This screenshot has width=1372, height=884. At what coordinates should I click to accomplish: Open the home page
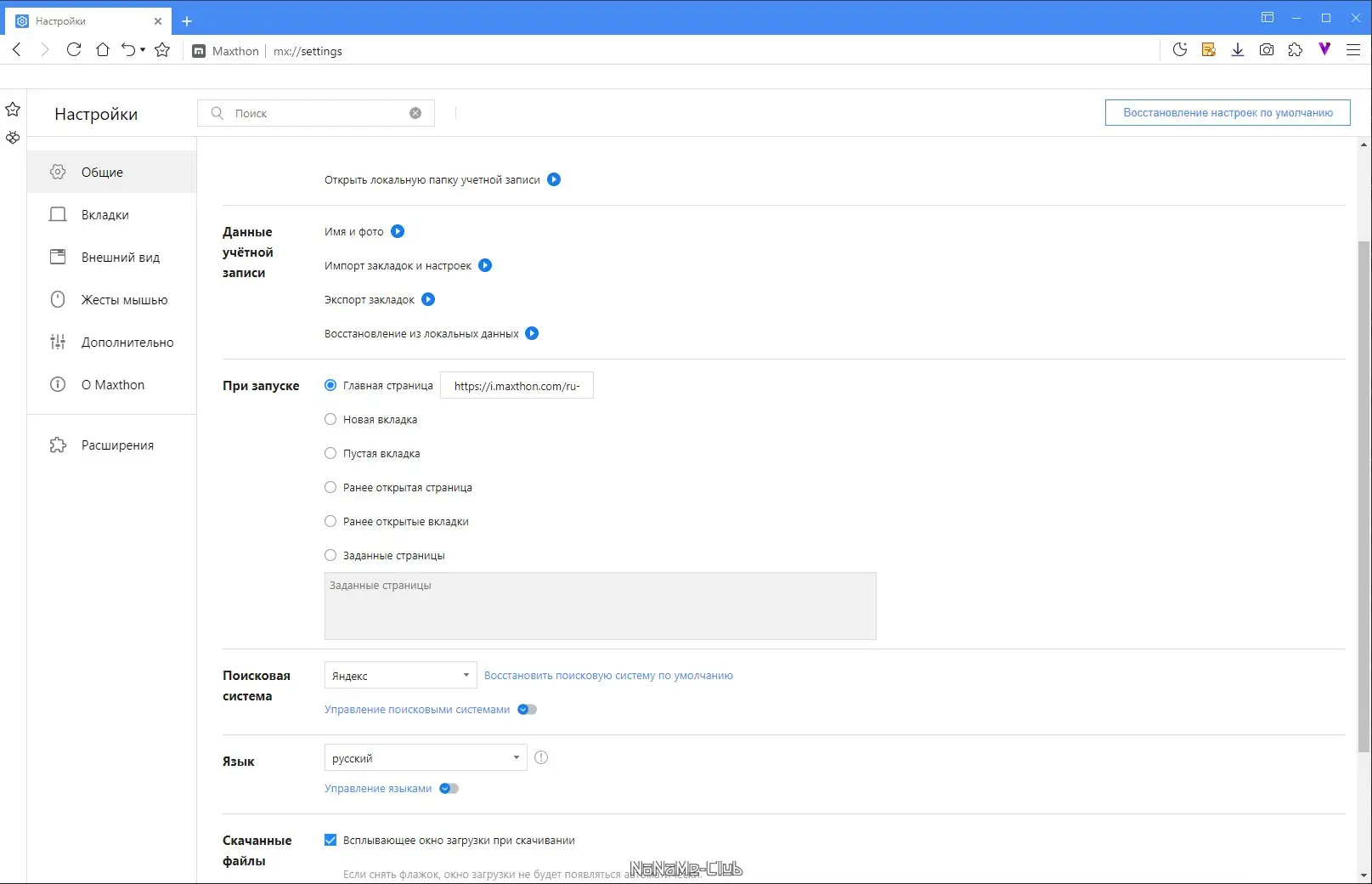point(103,50)
